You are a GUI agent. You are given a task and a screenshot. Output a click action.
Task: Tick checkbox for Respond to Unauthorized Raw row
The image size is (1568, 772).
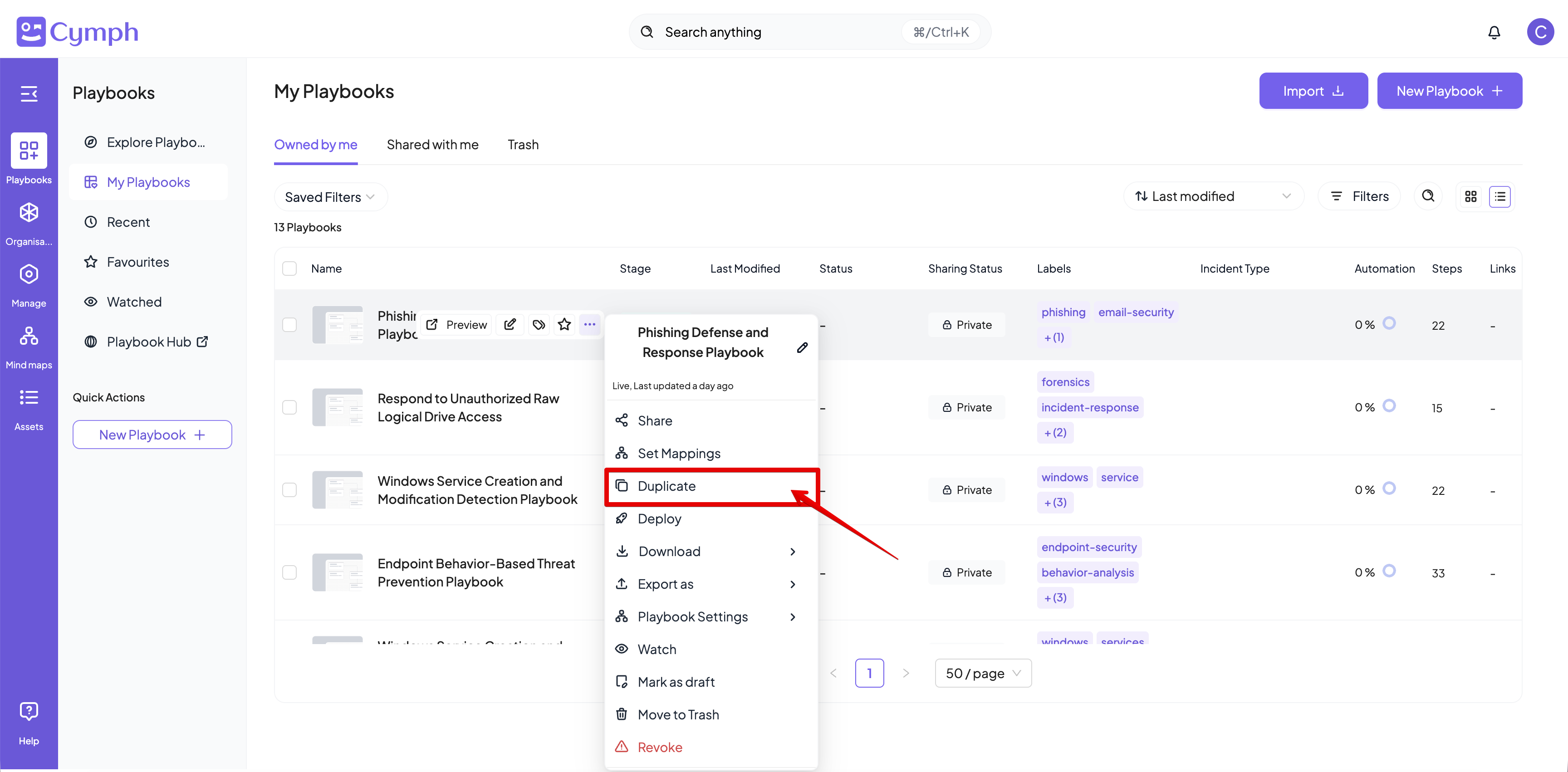290,407
